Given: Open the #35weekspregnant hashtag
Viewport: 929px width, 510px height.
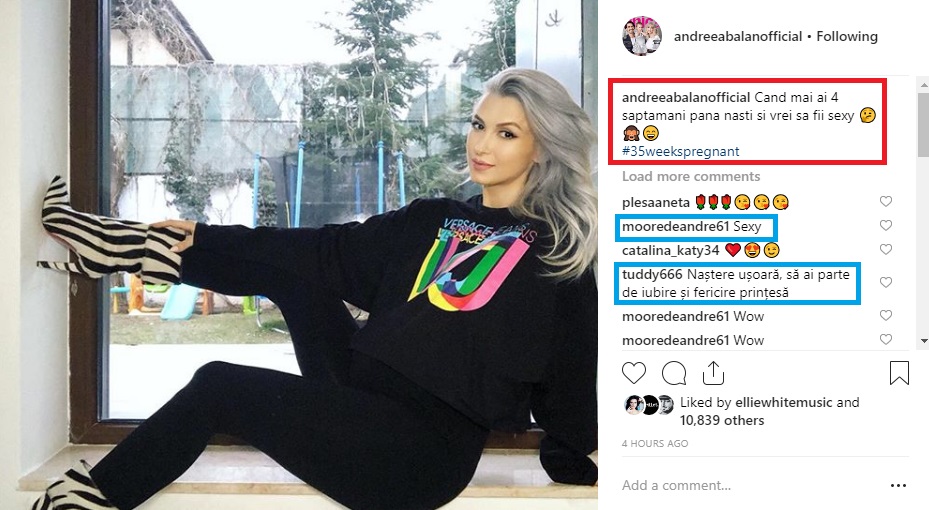Looking at the screenshot, I should point(680,151).
